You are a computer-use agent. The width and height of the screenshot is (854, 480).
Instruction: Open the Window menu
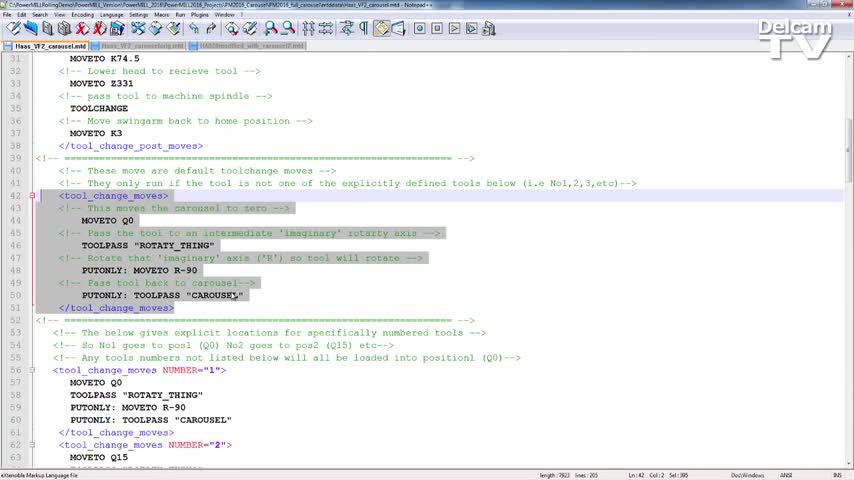point(224,15)
